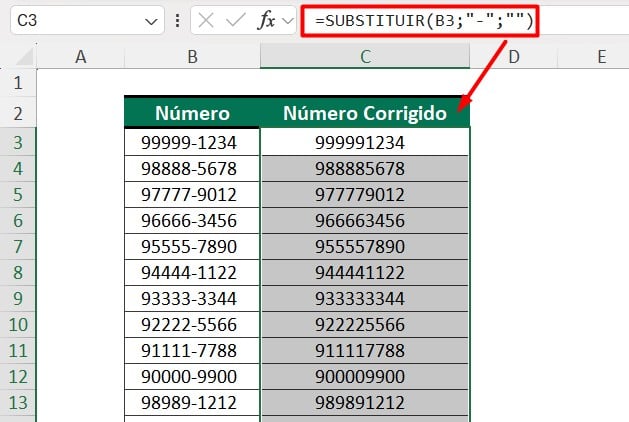Select cell containing 90000-9900
Viewport: 629px width, 422px height.
tap(193, 377)
